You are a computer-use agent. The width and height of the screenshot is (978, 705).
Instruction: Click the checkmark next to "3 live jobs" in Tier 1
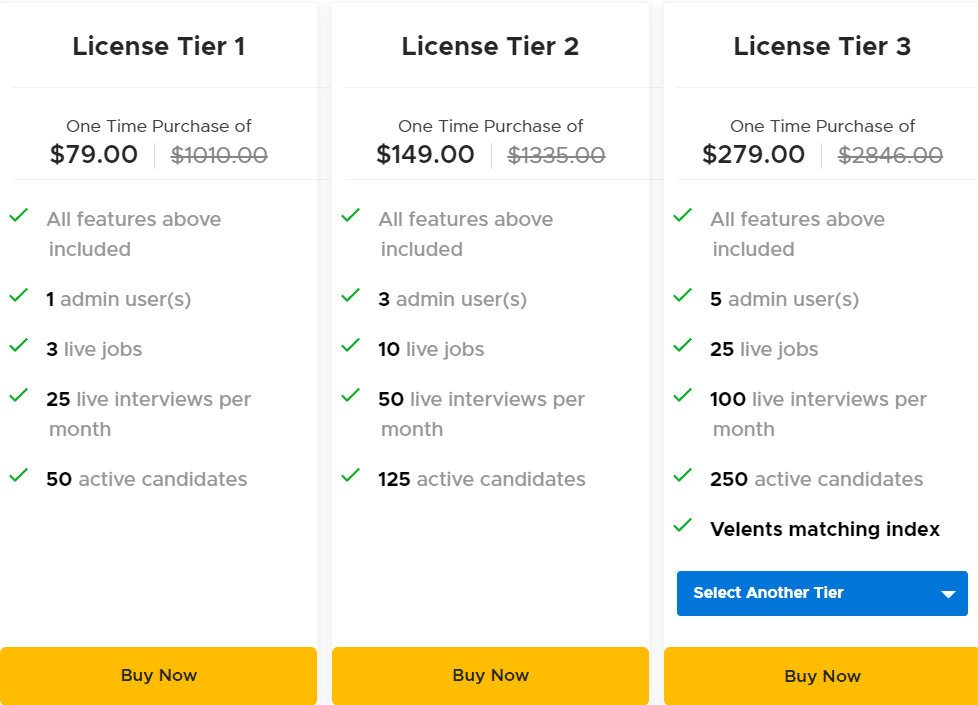point(18,344)
